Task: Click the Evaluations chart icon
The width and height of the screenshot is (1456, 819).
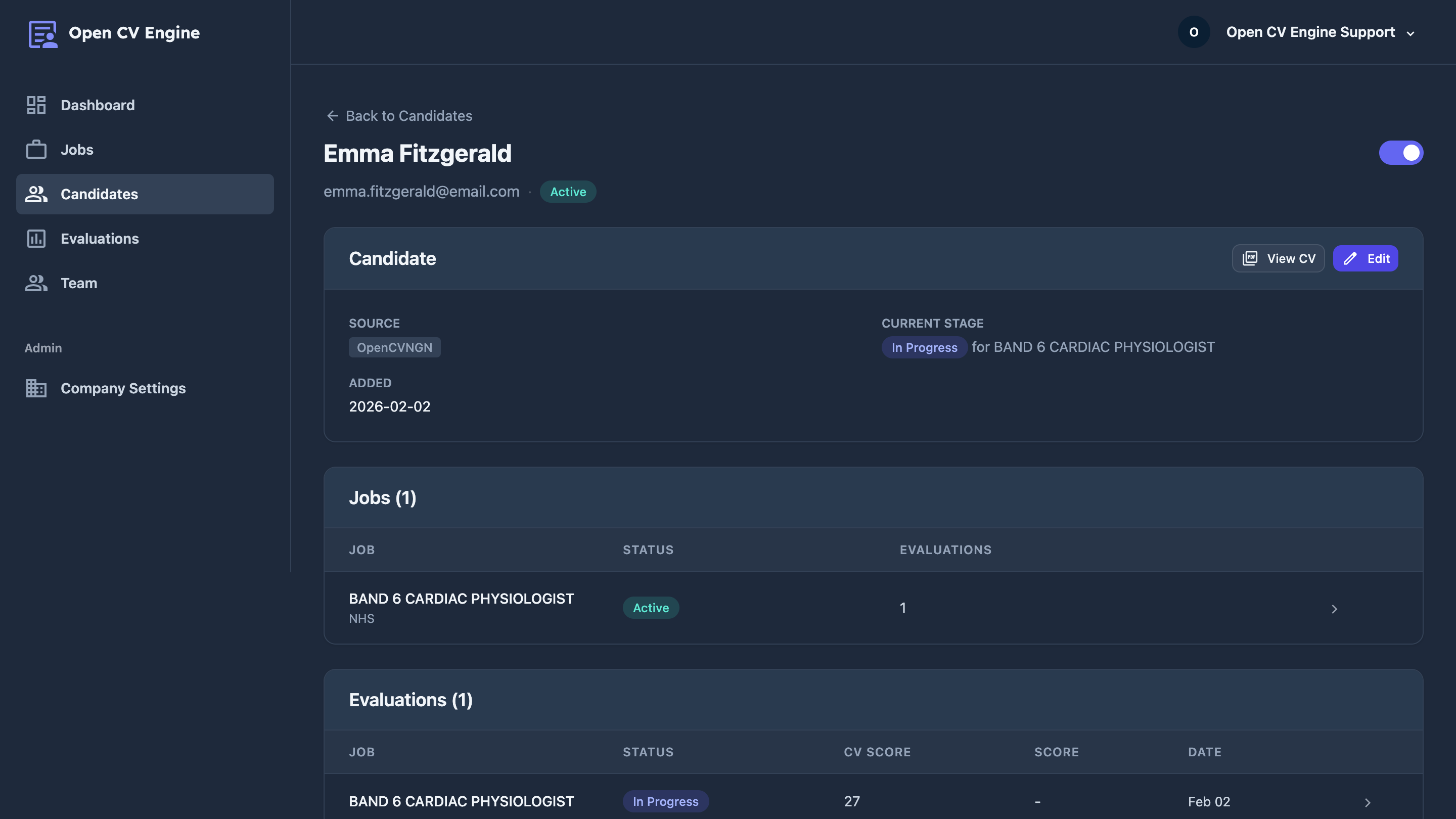Action: coord(36,239)
